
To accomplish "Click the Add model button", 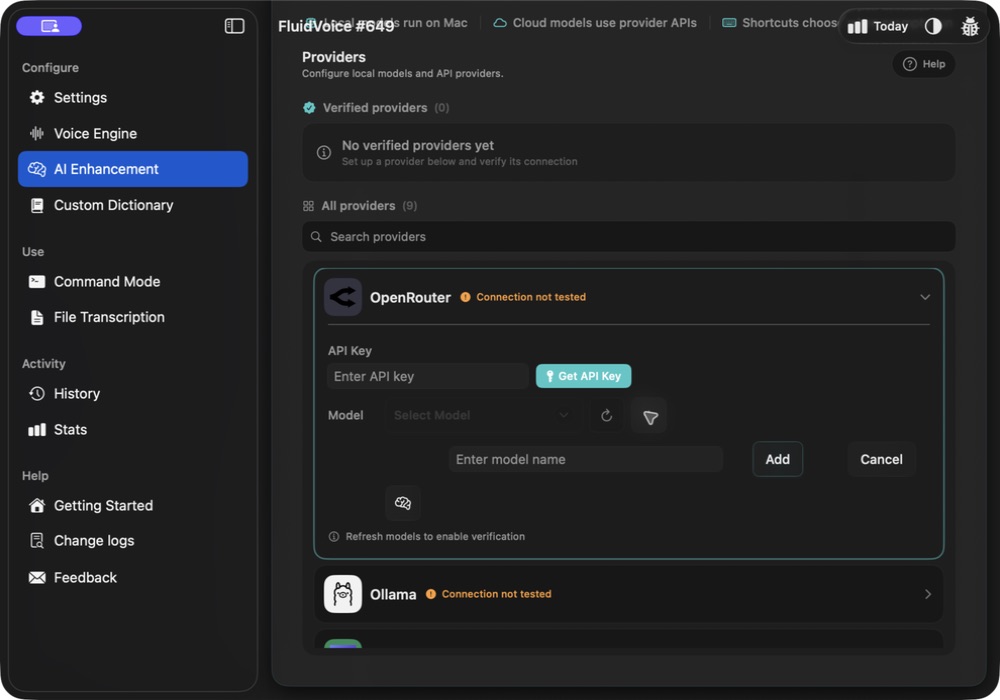I will click(x=777, y=459).
